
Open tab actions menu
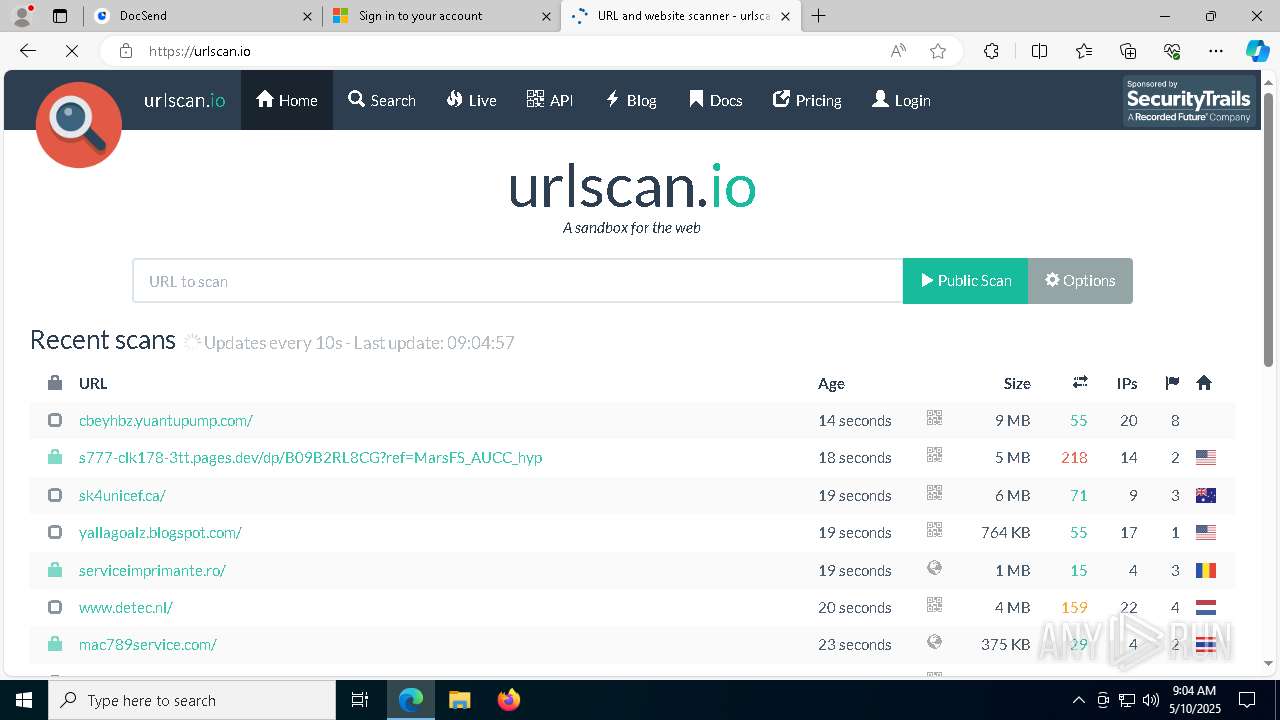click(60, 16)
